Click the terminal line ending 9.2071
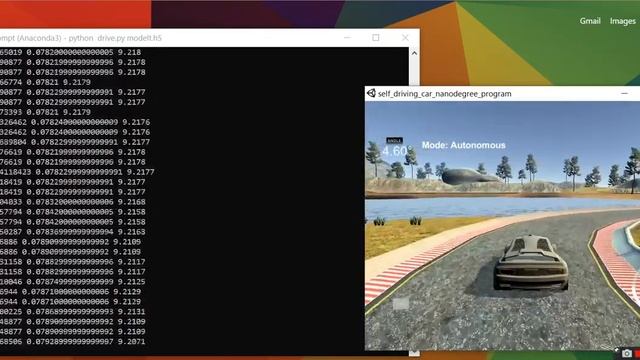This screenshot has height=360, width=640. click(73, 341)
